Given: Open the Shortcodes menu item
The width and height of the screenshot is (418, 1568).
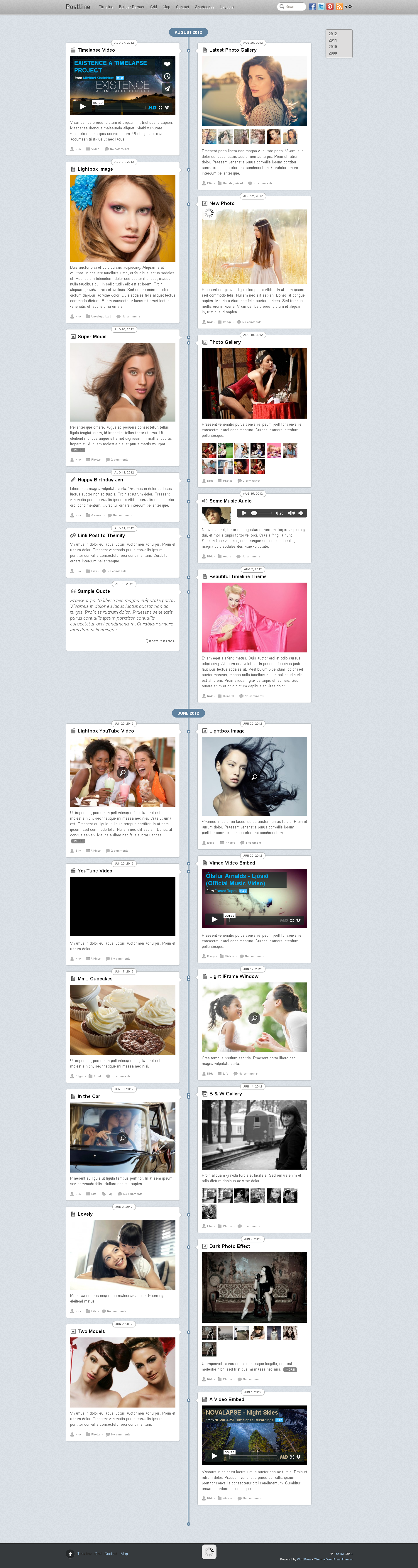Looking at the screenshot, I should (204, 7).
